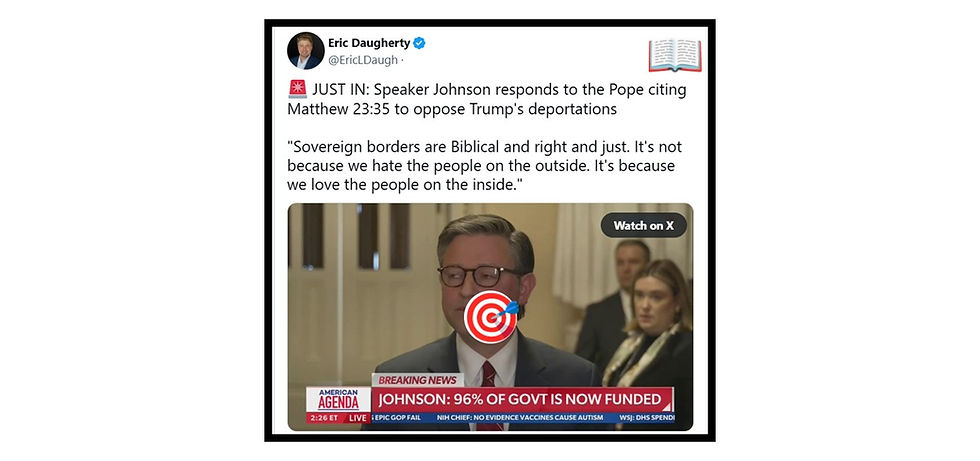Click the open book emoji icon

coord(675,56)
